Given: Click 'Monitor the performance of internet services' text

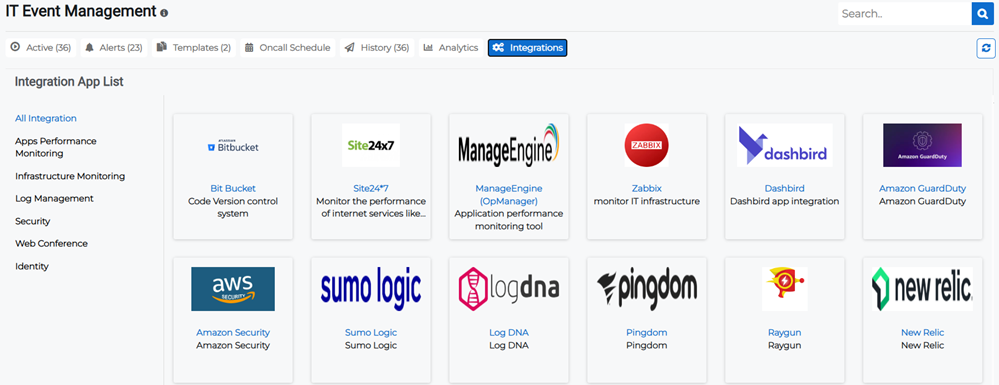Looking at the screenshot, I should (x=371, y=208).
